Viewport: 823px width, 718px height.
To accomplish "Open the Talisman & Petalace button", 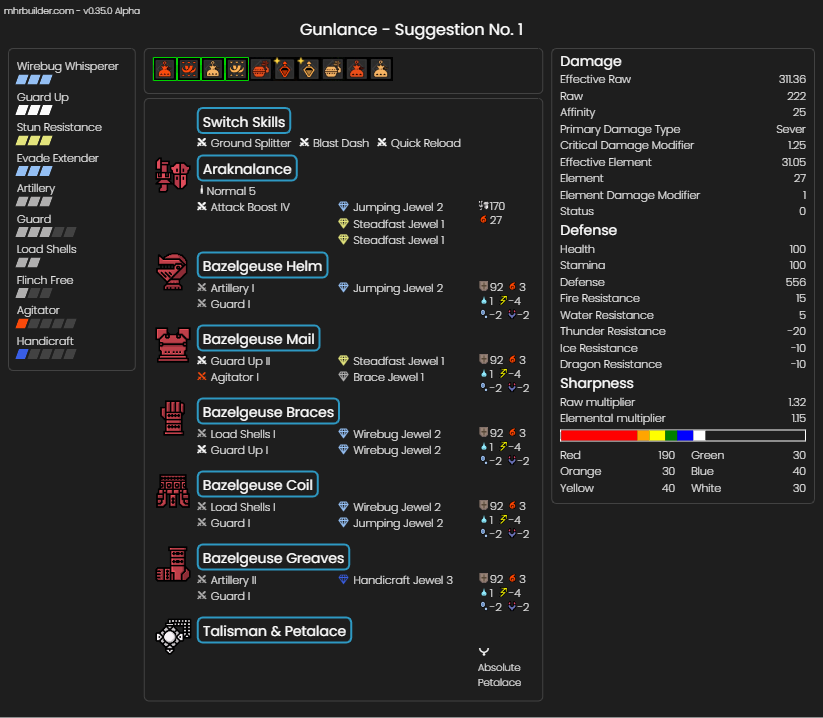I will 275,630.
